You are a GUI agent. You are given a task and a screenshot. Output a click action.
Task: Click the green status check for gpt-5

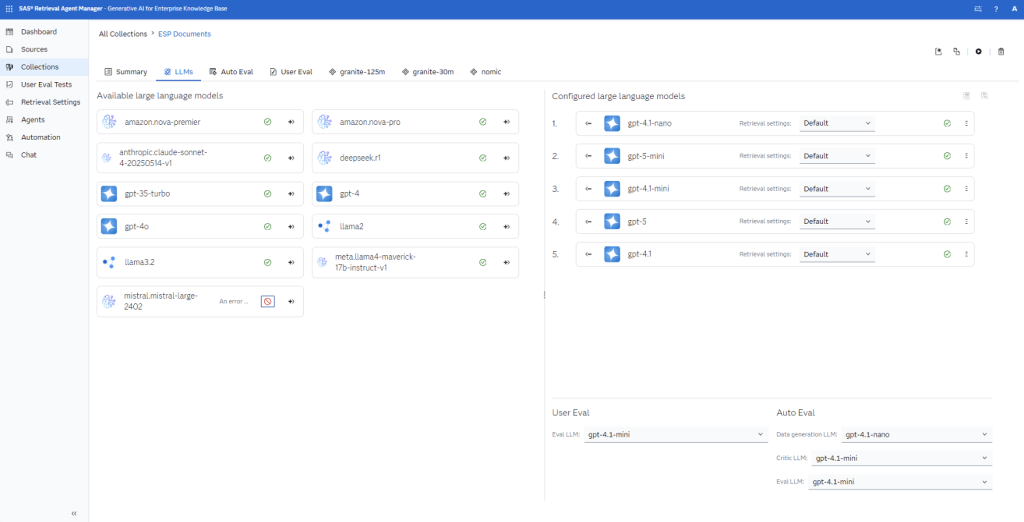(x=947, y=222)
